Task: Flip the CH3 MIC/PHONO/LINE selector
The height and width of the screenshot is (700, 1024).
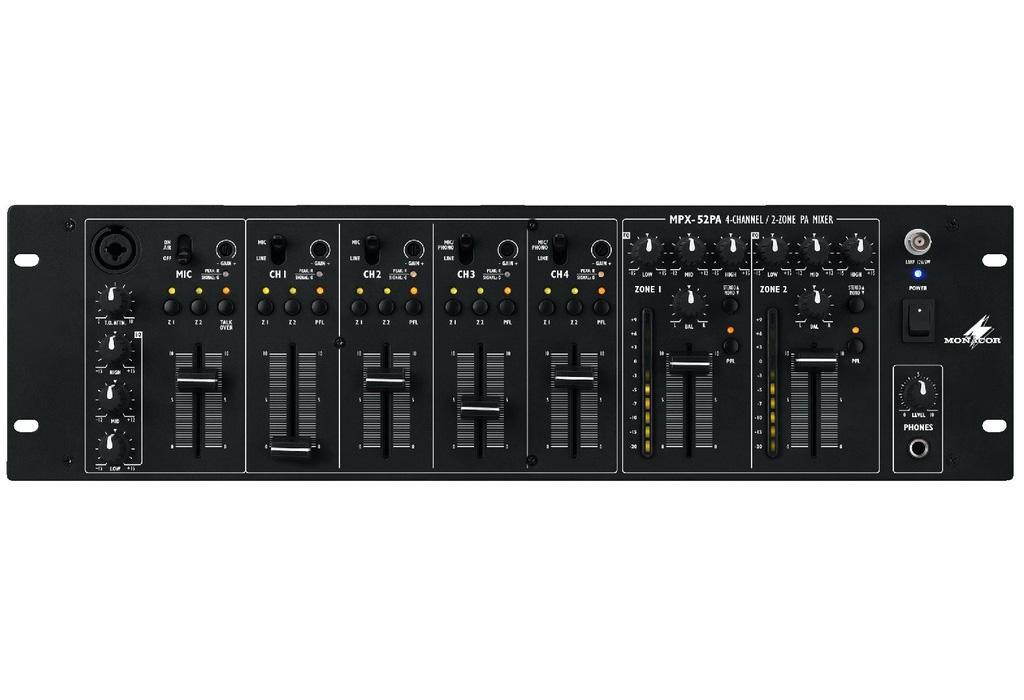Action: (x=464, y=248)
